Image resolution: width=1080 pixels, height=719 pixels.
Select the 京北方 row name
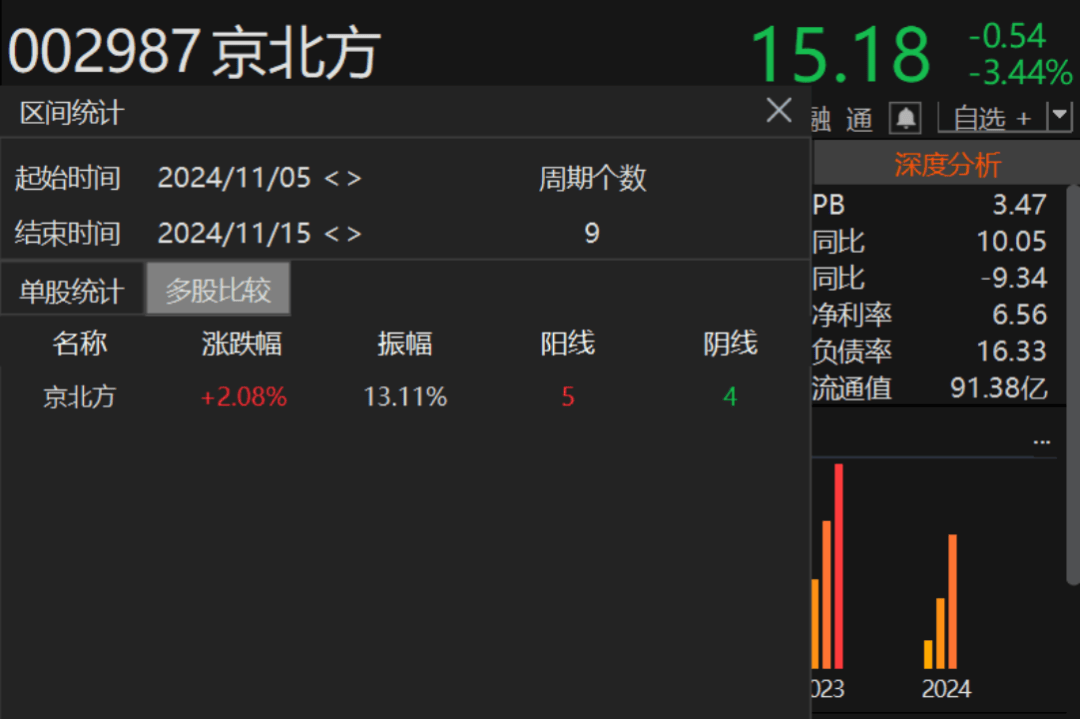point(79,397)
